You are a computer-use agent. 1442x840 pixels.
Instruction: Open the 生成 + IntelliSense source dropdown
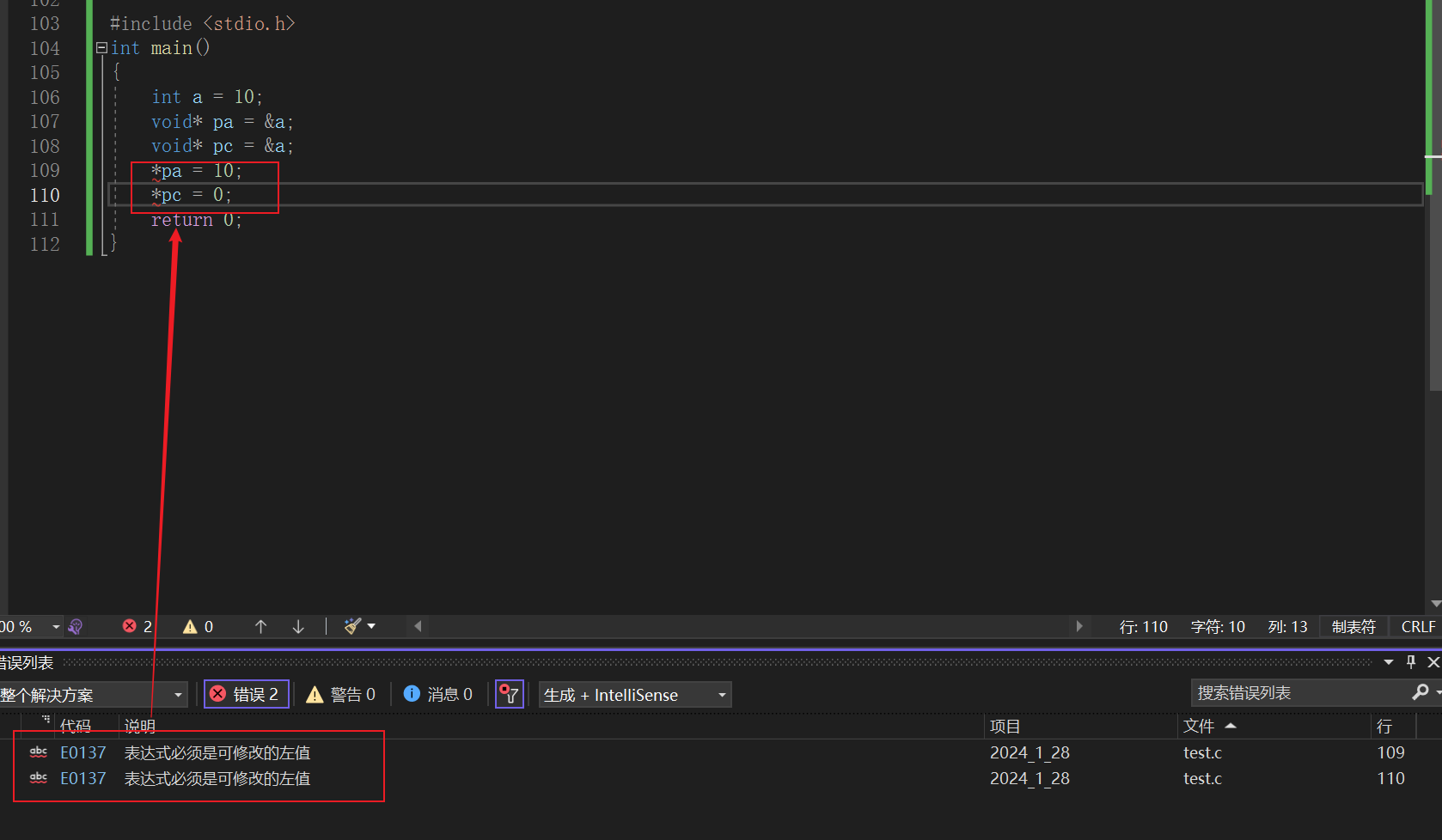coord(635,695)
